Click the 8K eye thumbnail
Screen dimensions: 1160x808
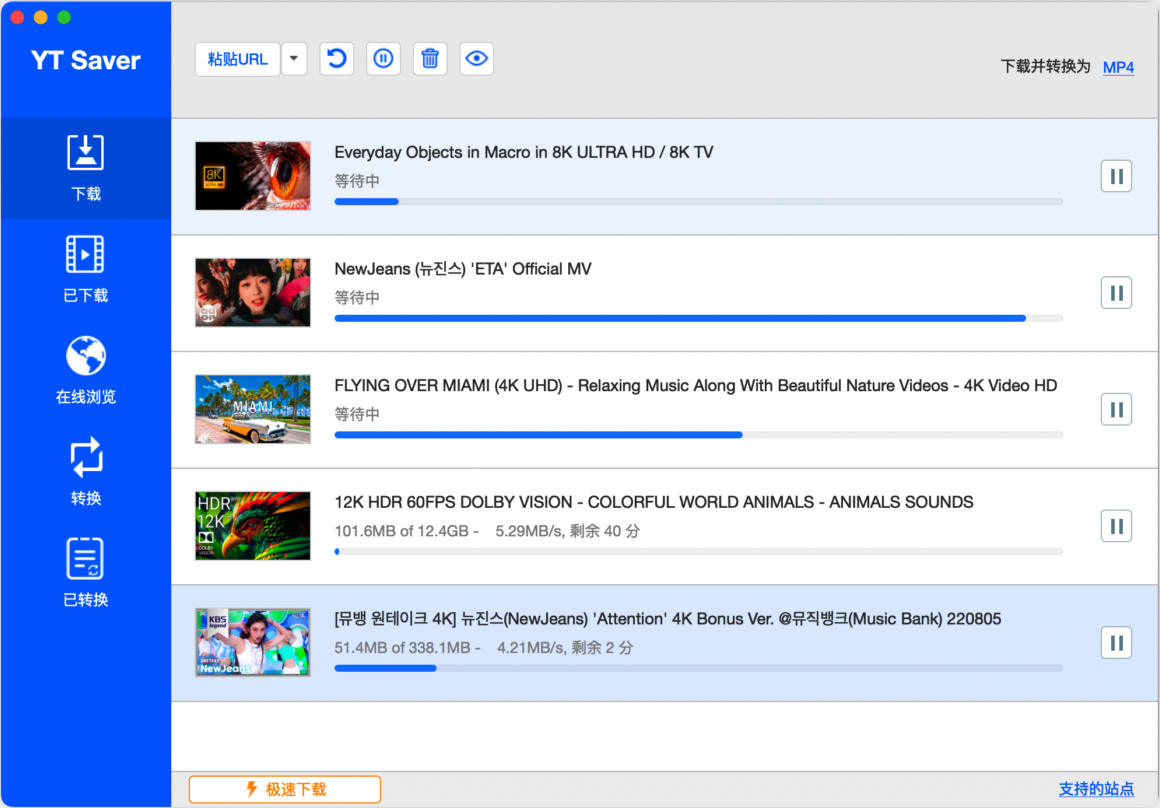[253, 176]
